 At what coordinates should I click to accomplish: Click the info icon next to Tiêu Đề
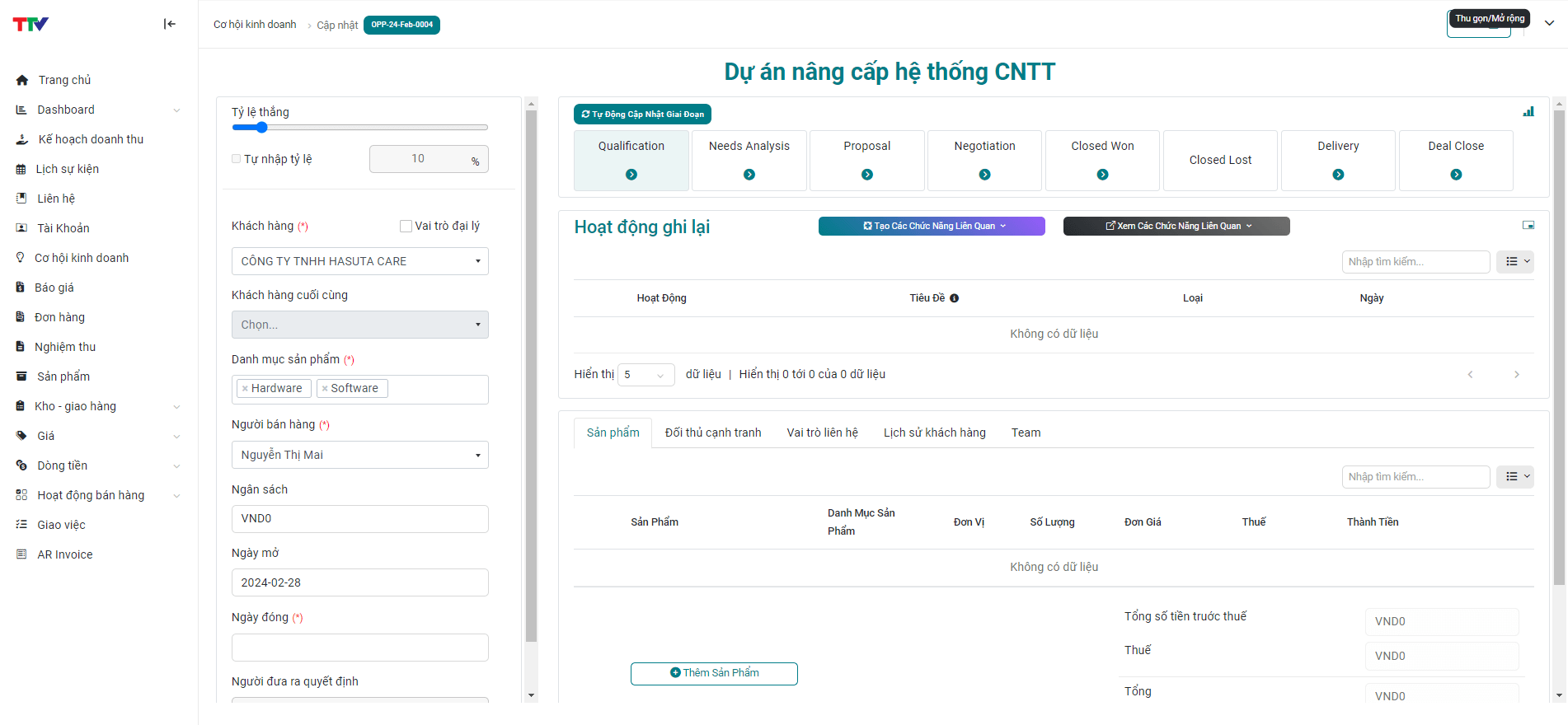pos(954,298)
